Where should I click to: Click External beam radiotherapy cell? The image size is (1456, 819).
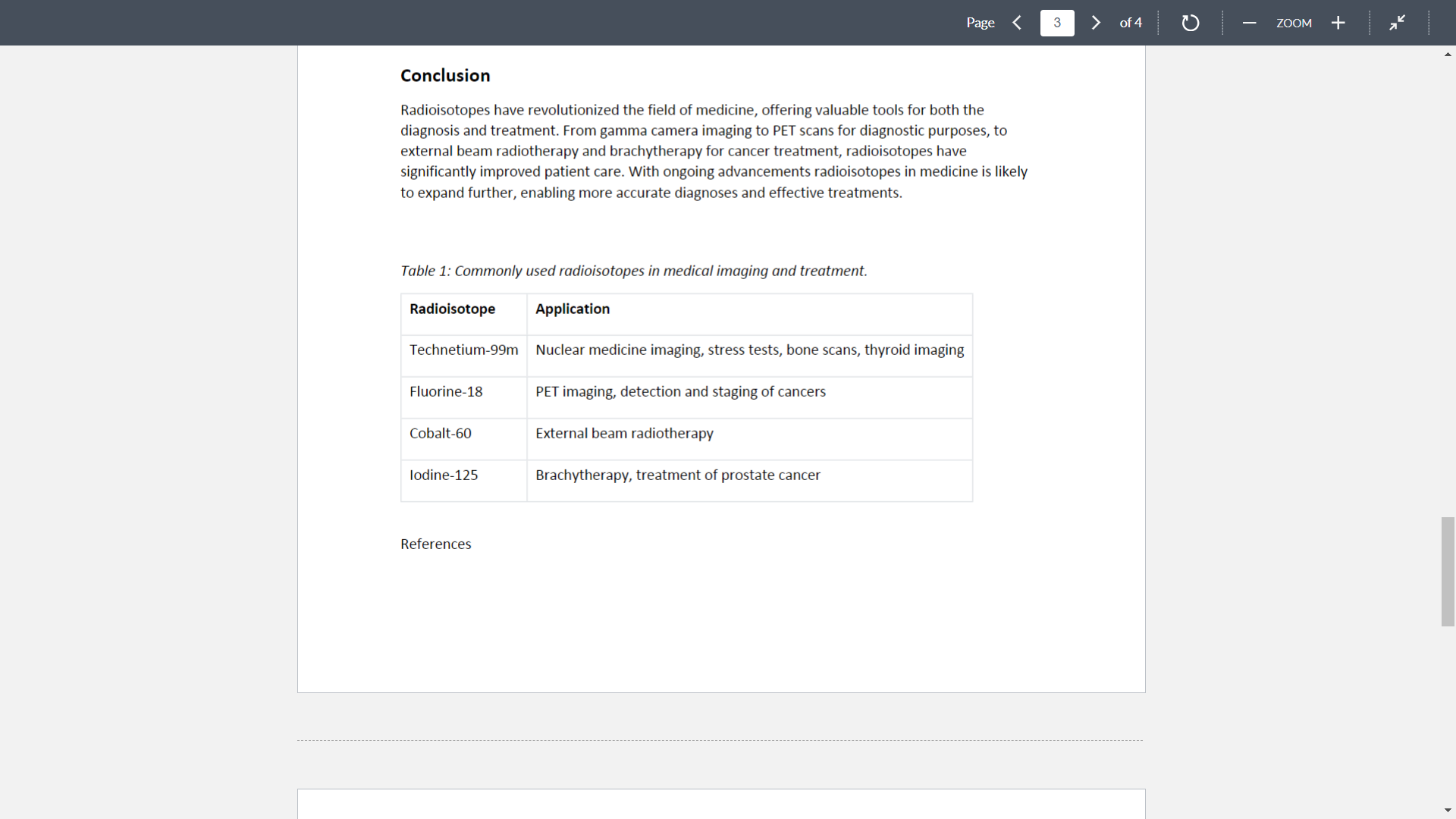[624, 433]
